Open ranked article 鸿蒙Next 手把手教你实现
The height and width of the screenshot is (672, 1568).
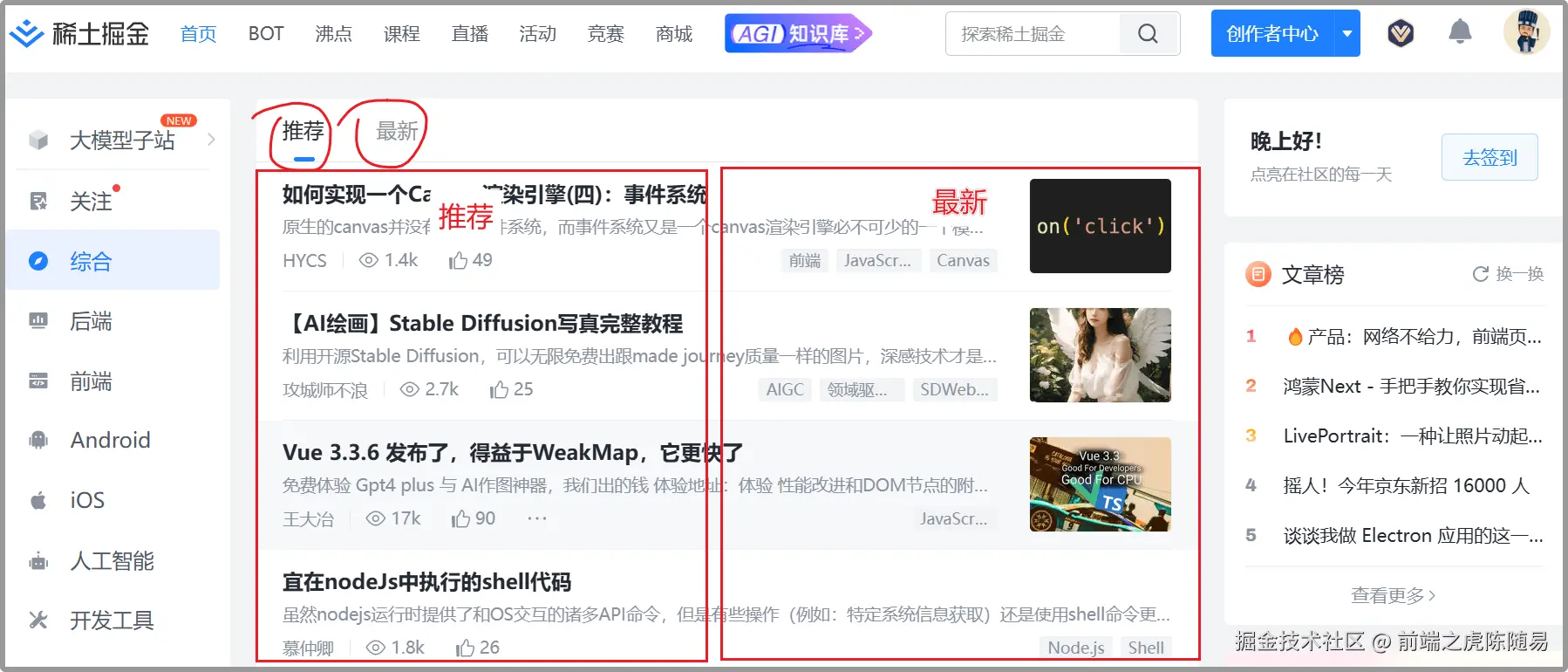[x=1412, y=386]
